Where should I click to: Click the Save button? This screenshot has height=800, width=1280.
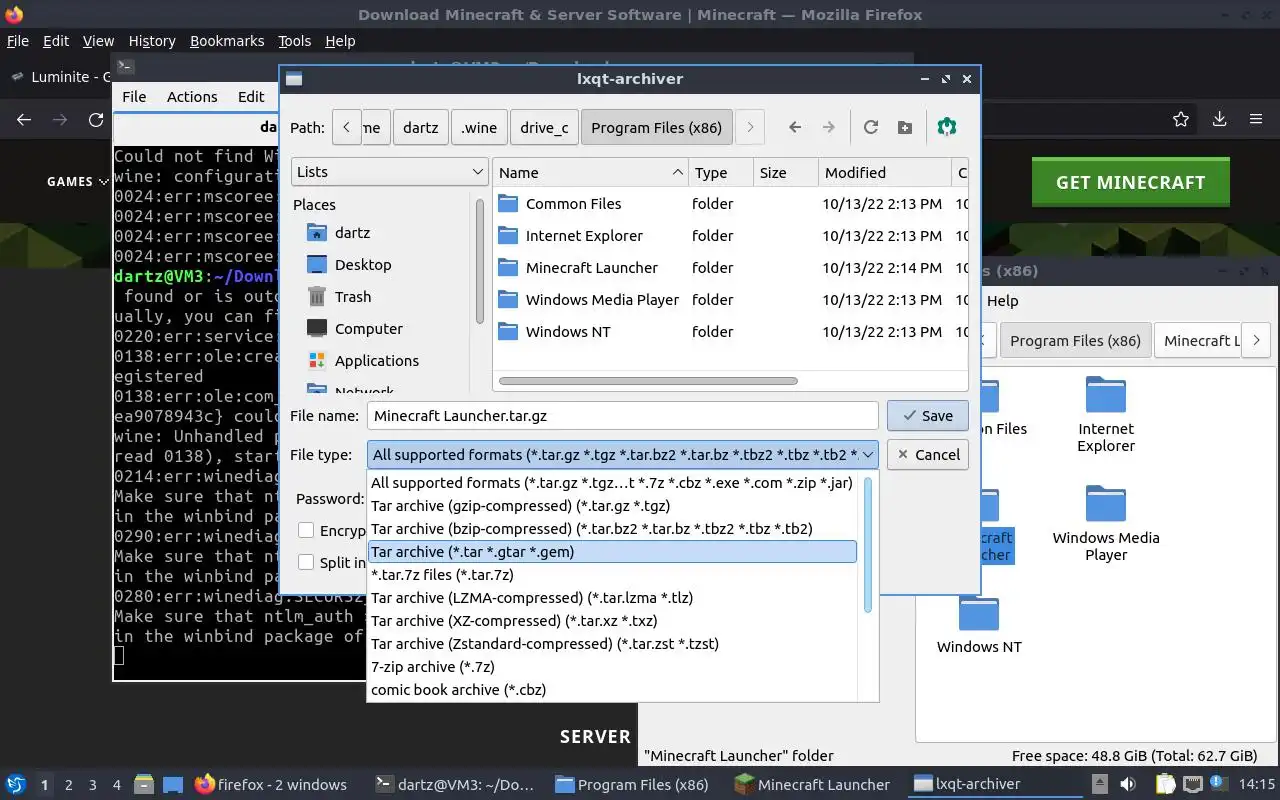coord(927,416)
